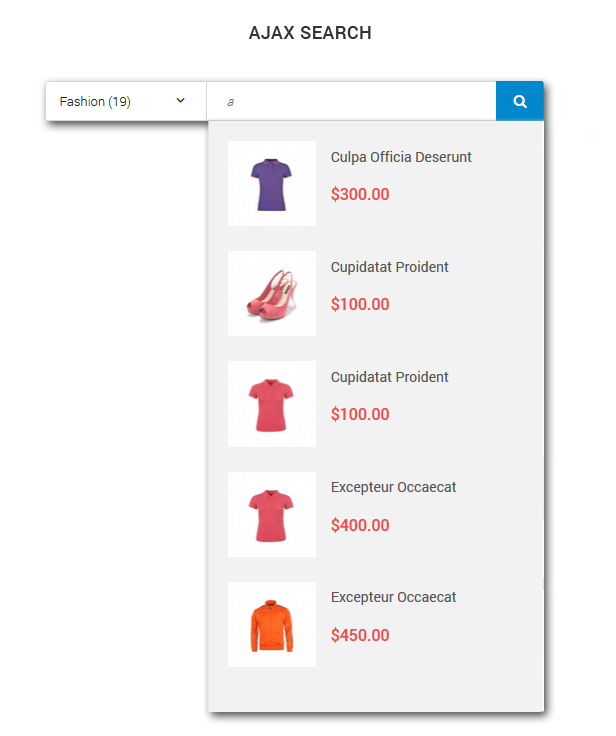The width and height of the screenshot is (616, 736).
Task: Select the pink polo thumbnail priced $100.00
Action: (272, 404)
